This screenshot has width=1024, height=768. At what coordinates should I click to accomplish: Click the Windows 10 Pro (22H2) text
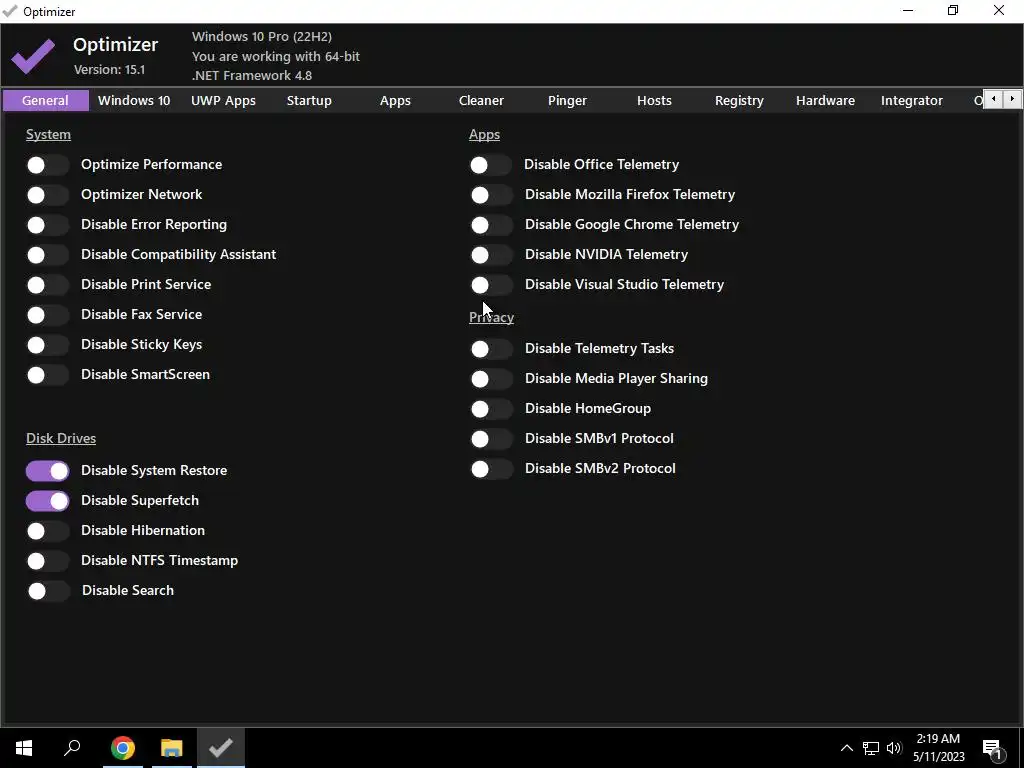(x=262, y=37)
